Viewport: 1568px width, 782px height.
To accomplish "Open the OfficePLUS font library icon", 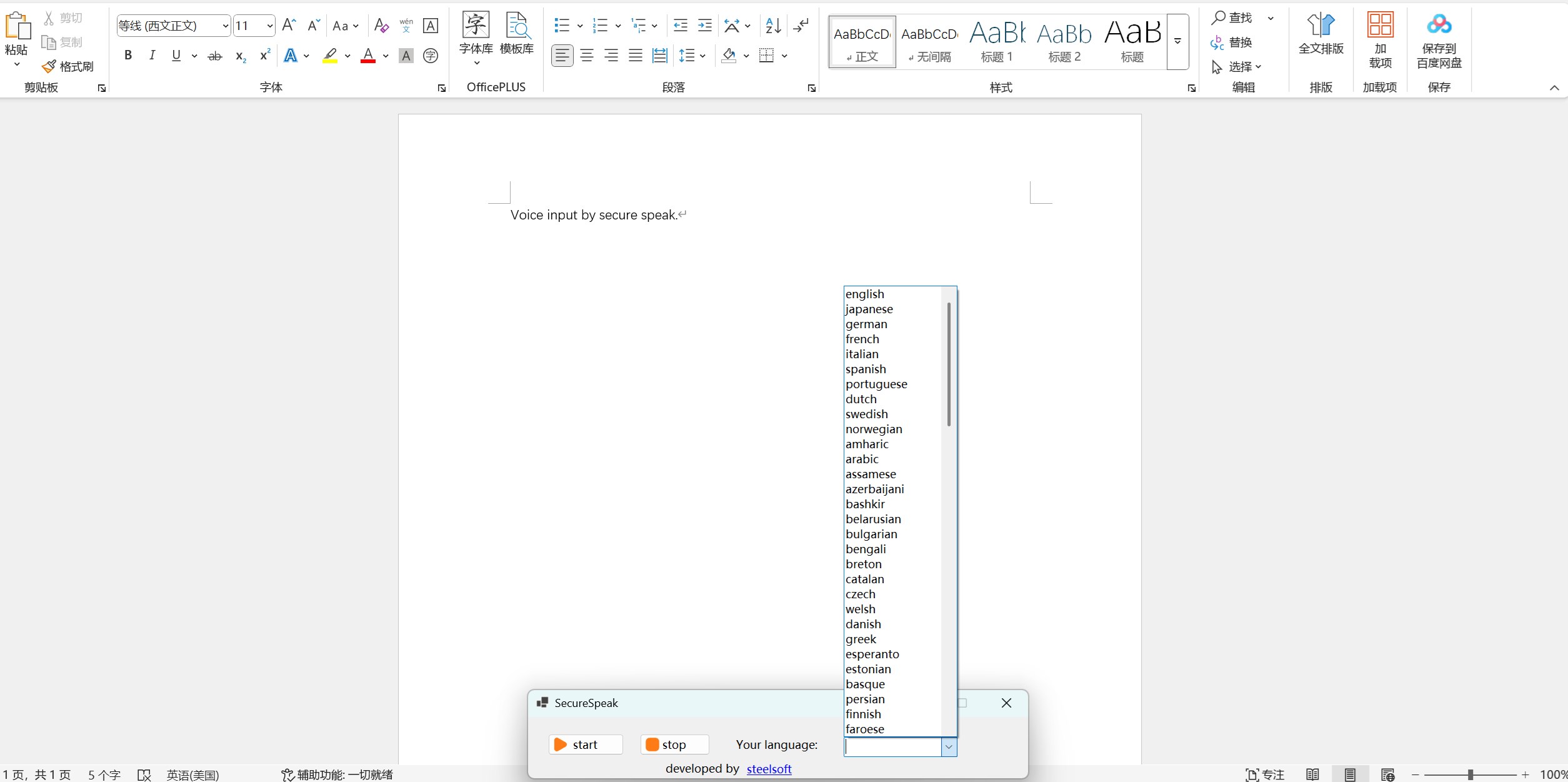I will pos(476,25).
